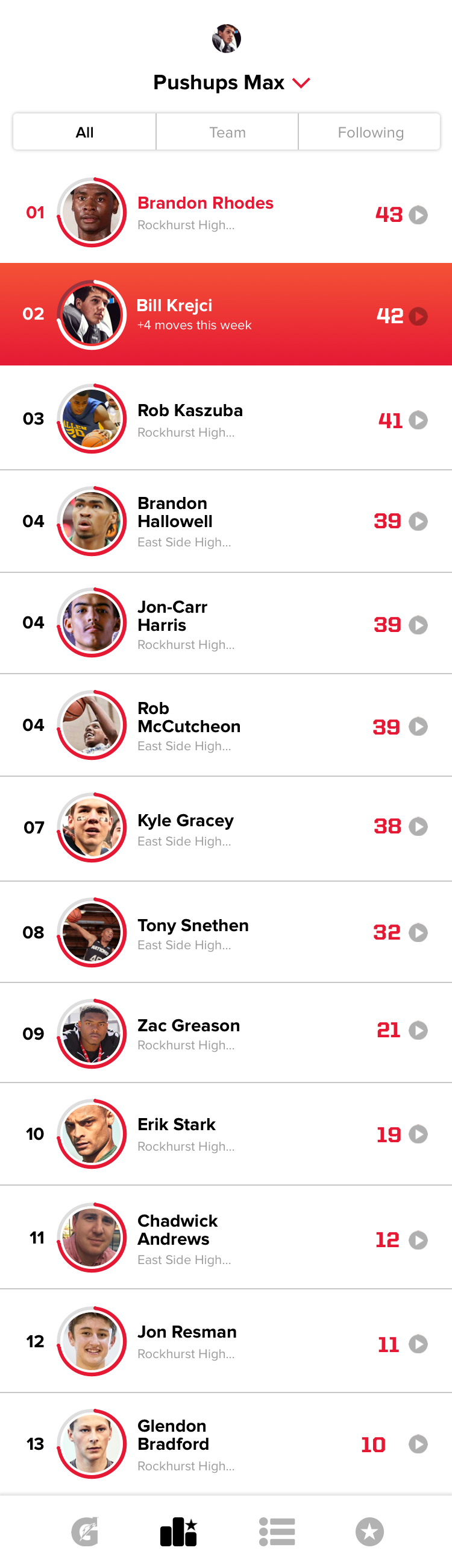Viewport: 452px width, 1568px height.
Task: Select the highlighted Bill Krejci row
Action: pyautogui.click(x=225, y=314)
